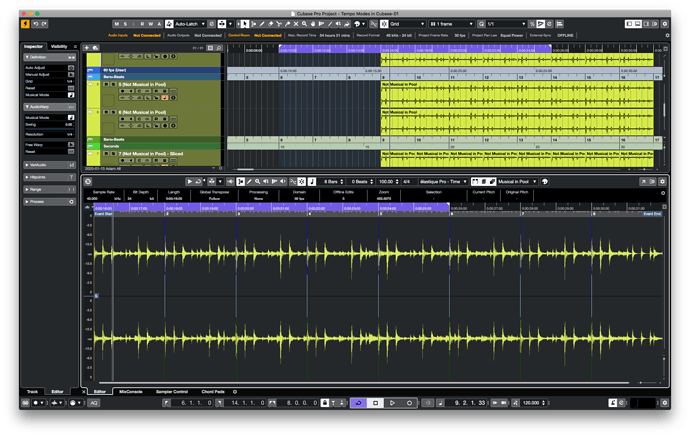Open the Auto-Latch automation mode dropdown
The height and width of the screenshot is (437, 690).
(190, 23)
